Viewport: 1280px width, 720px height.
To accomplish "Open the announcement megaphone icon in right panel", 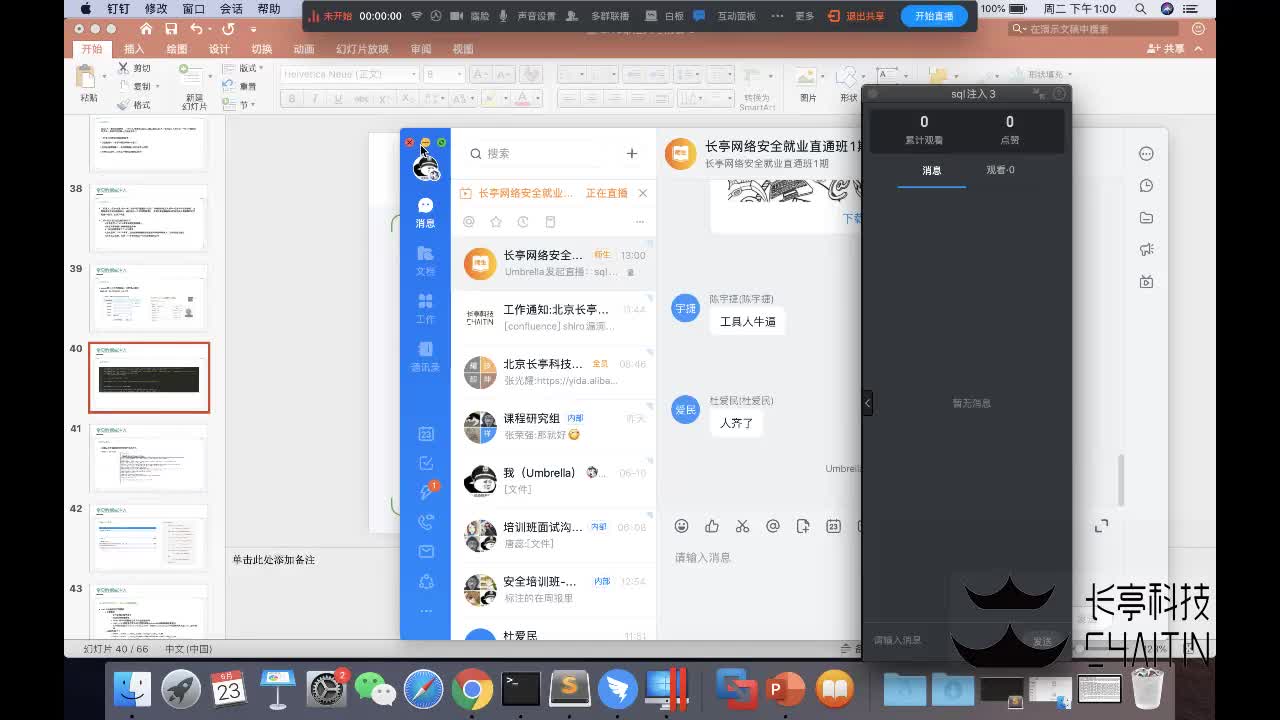I will pyautogui.click(x=1146, y=249).
